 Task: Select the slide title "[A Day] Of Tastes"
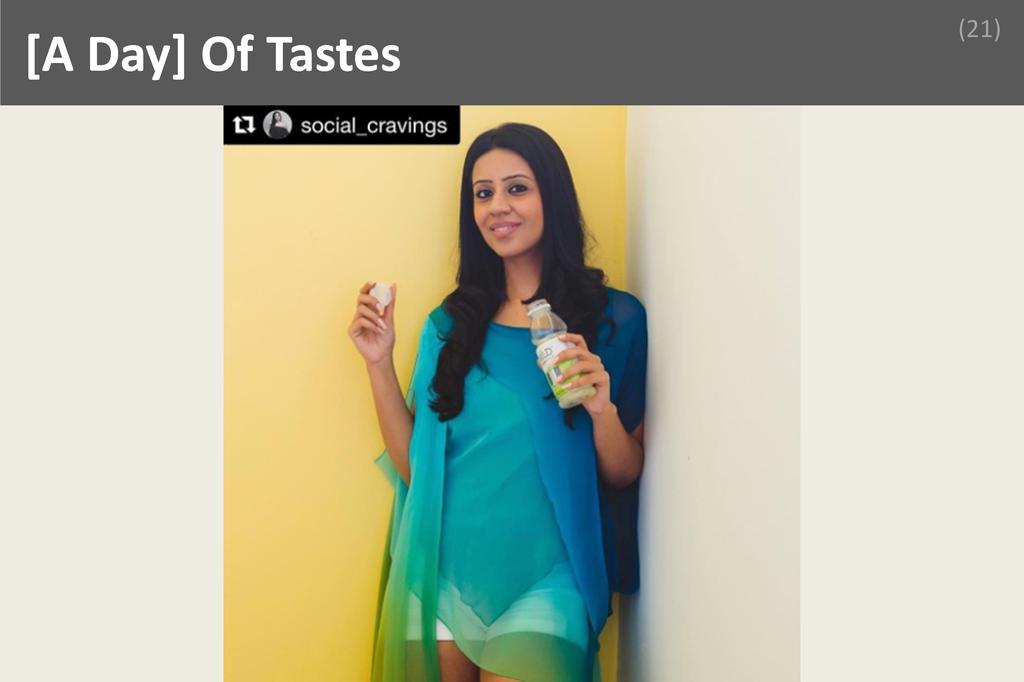point(214,54)
